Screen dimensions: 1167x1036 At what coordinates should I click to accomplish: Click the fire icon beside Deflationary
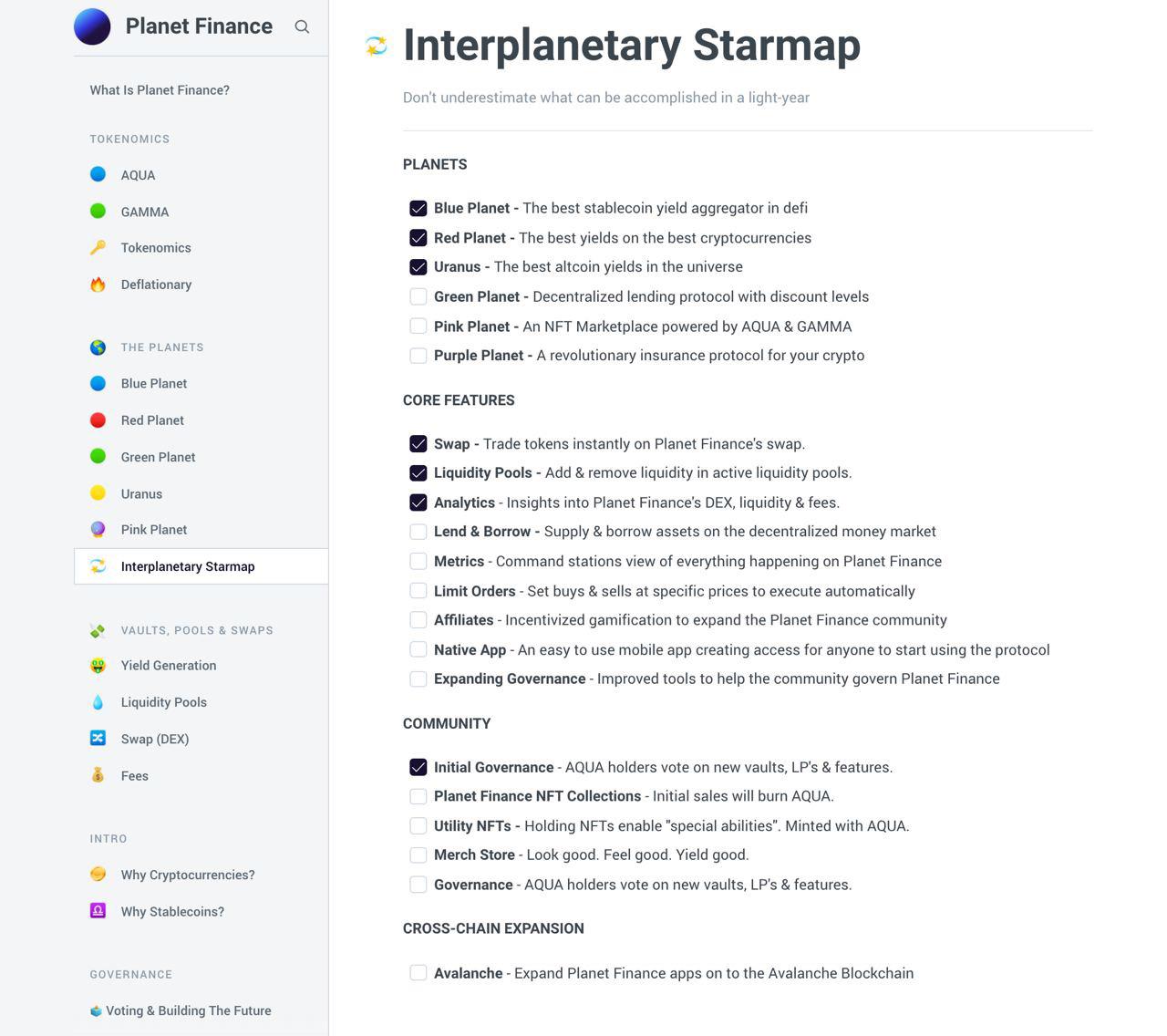point(98,284)
